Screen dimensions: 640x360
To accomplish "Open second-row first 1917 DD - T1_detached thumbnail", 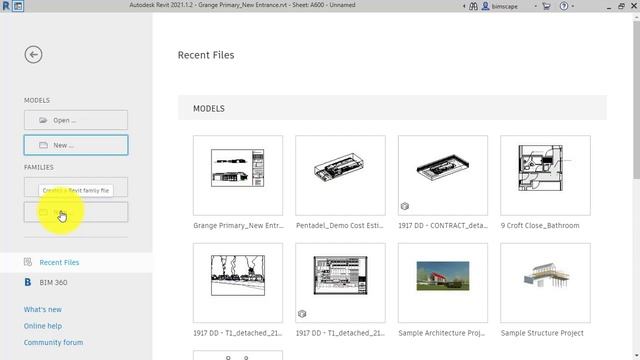I will [x=238, y=283].
